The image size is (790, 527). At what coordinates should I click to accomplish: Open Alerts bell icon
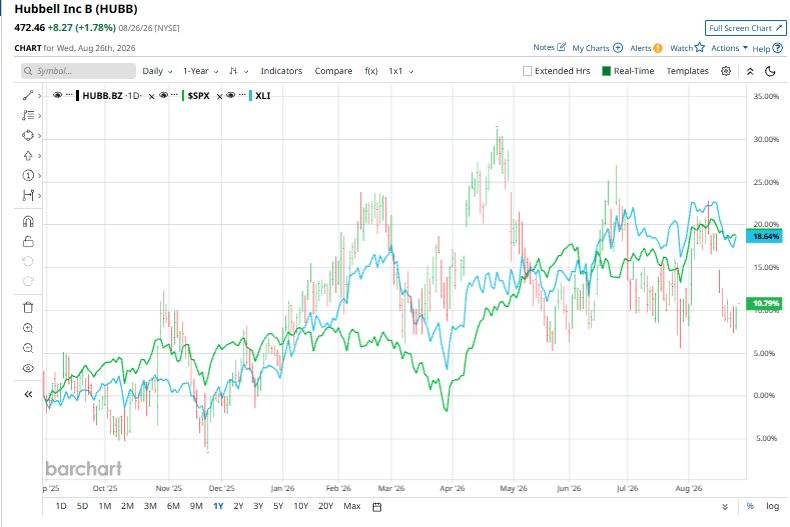pyautogui.click(x=657, y=48)
